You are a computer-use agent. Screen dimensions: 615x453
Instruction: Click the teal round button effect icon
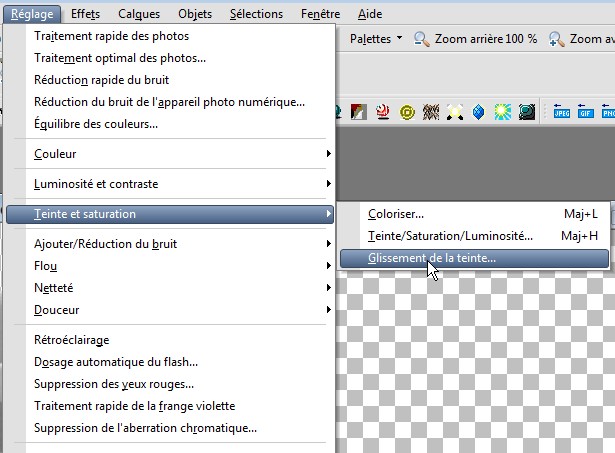click(527, 111)
